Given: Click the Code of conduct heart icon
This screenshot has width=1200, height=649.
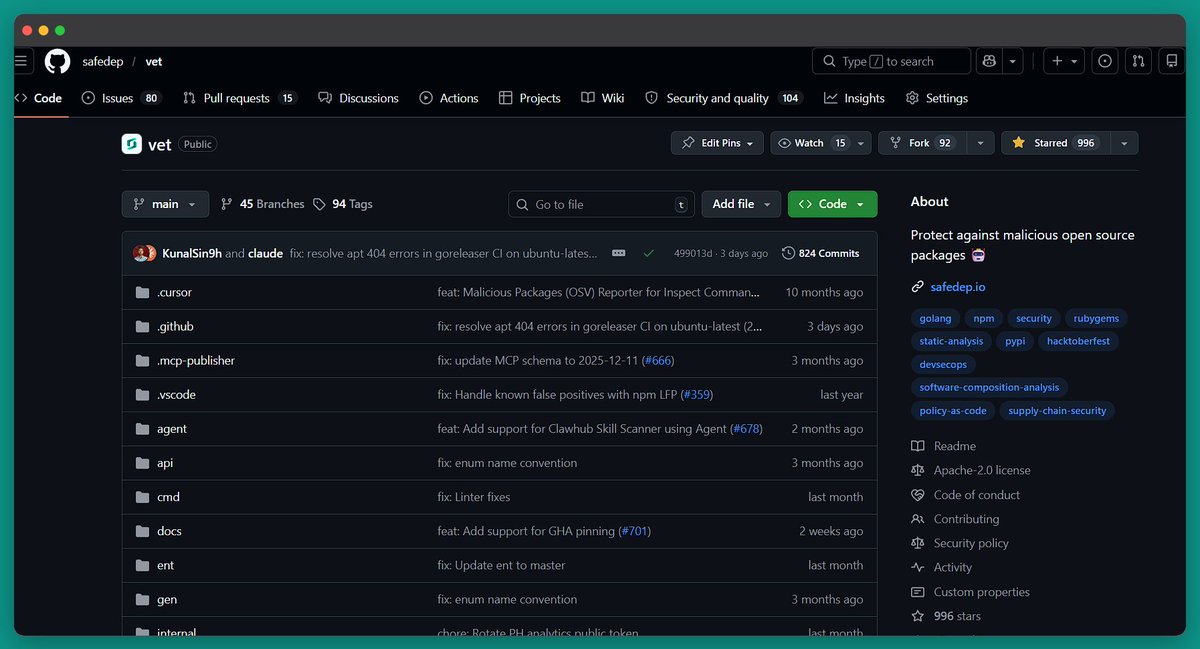Looking at the screenshot, I should (x=918, y=495).
